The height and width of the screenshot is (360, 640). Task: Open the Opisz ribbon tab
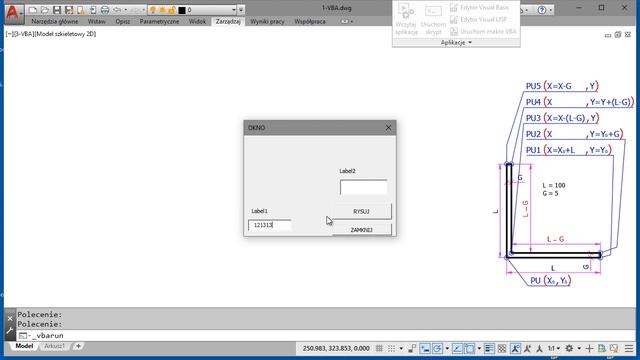(x=122, y=22)
